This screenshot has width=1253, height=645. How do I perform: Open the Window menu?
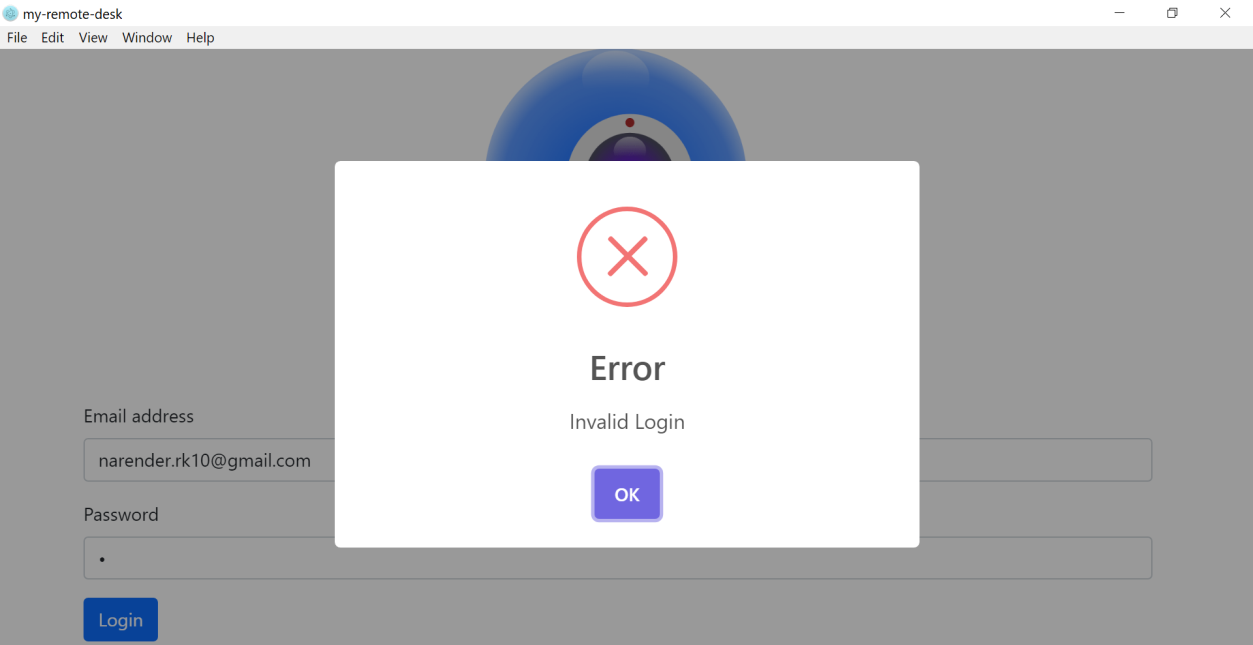pos(147,38)
